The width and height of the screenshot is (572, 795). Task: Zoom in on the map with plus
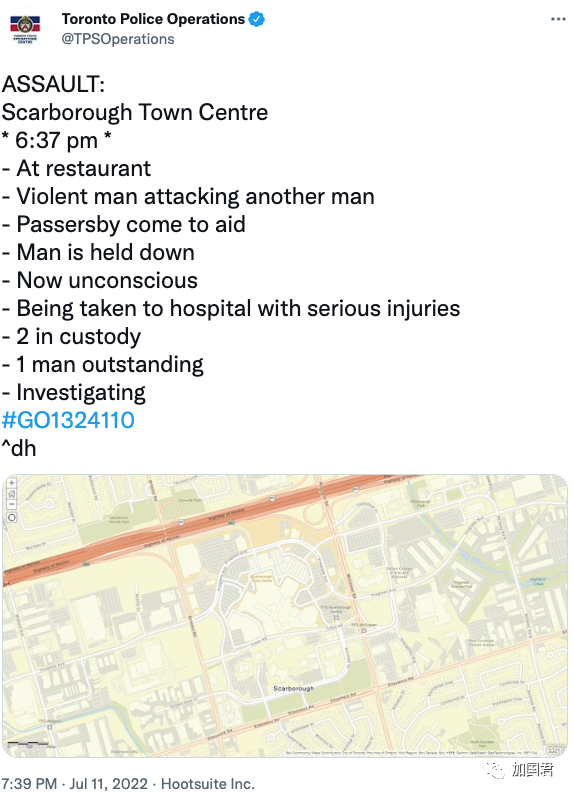click(x=12, y=483)
